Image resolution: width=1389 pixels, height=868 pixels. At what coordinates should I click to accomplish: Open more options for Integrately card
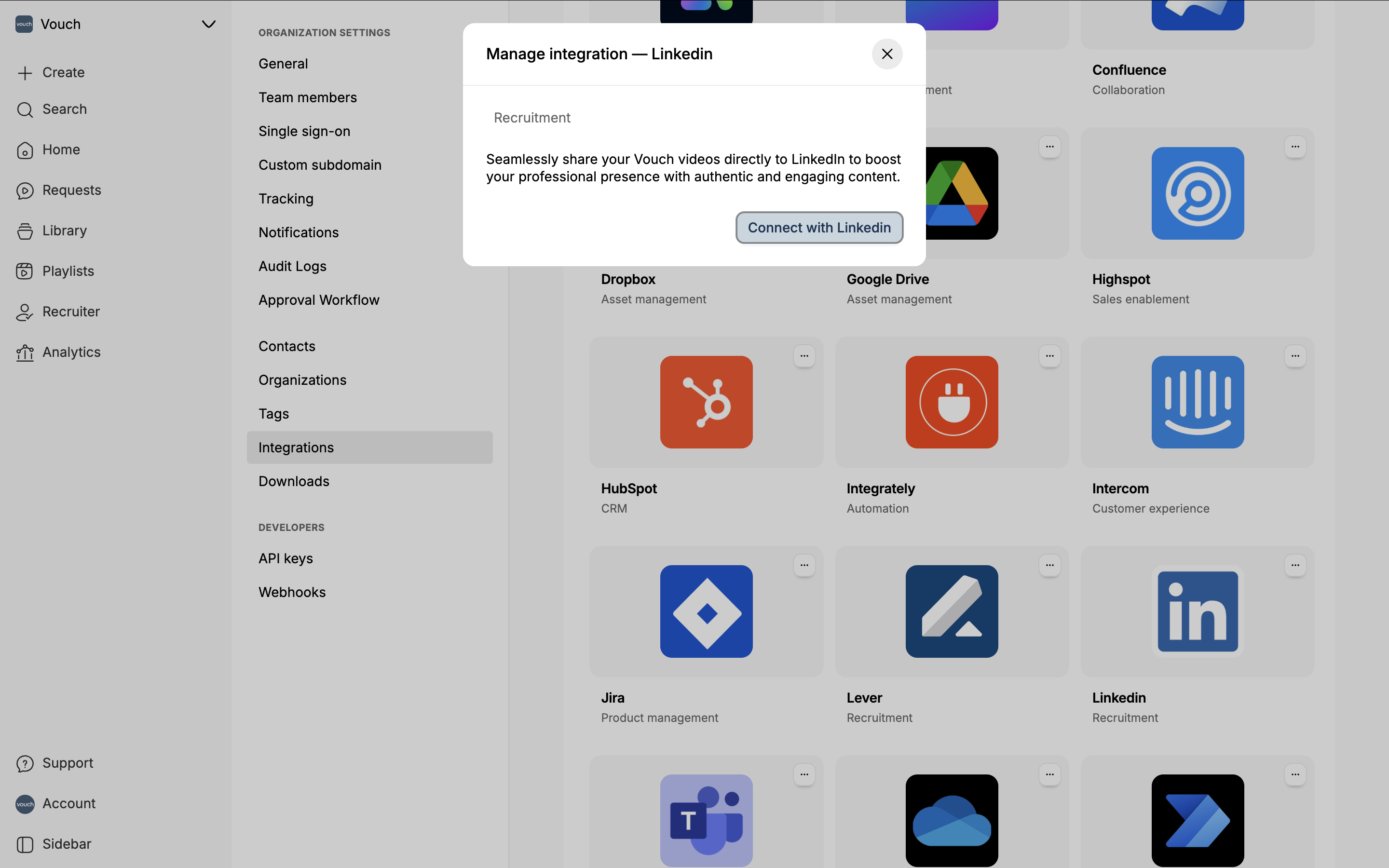pyautogui.click(x=1050, y=356)
